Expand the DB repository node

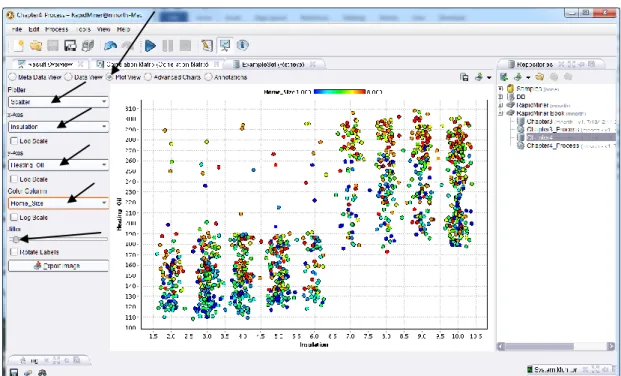pos(501,97)
